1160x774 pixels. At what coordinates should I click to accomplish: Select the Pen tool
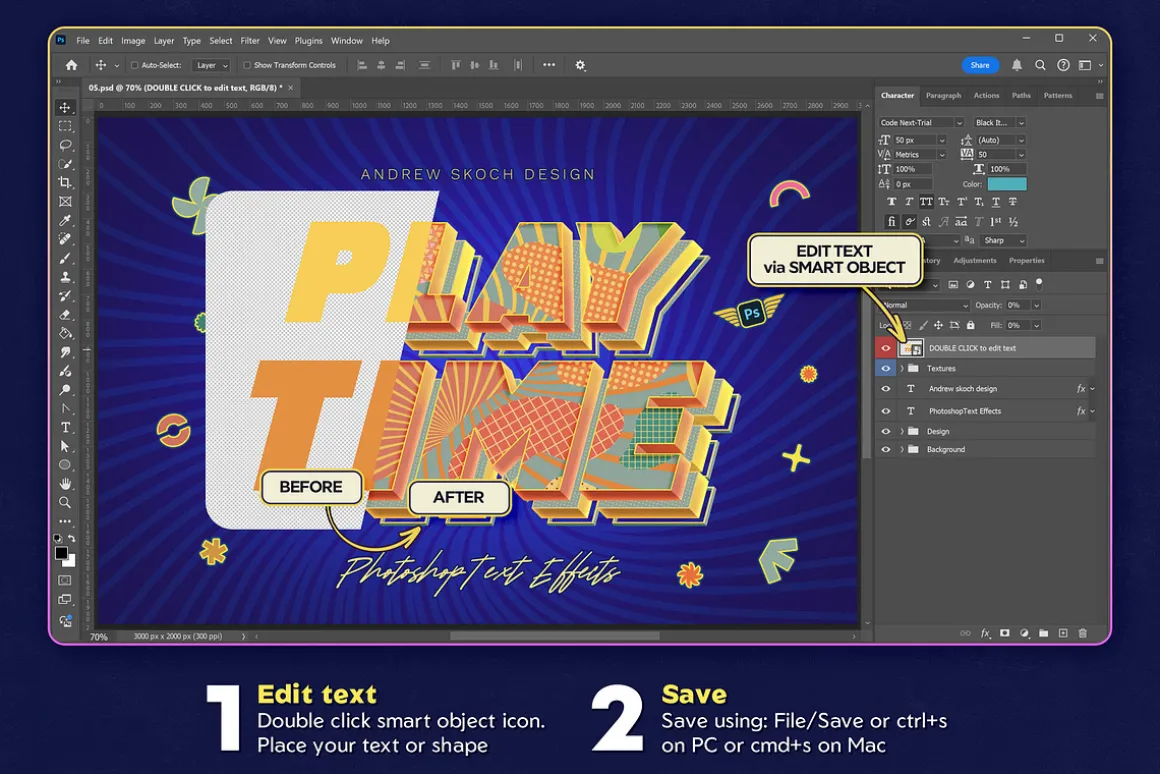[x=65, y=408]
